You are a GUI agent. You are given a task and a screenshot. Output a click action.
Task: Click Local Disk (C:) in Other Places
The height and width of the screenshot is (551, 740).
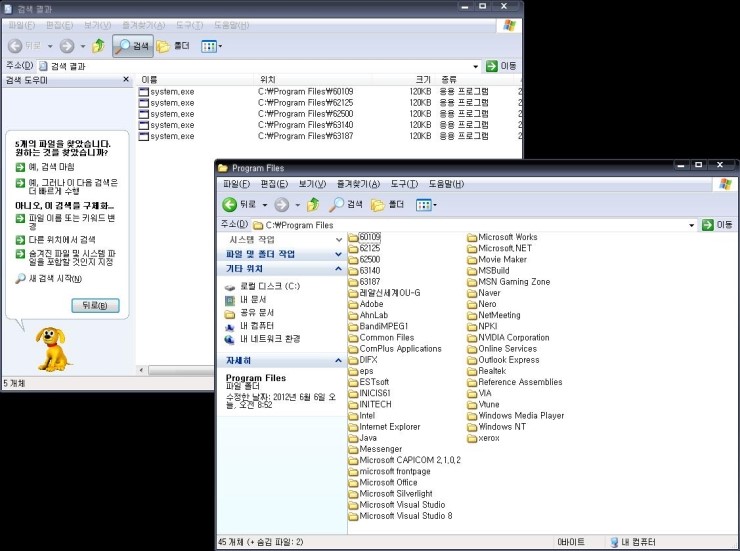click(x=262, y=286)
